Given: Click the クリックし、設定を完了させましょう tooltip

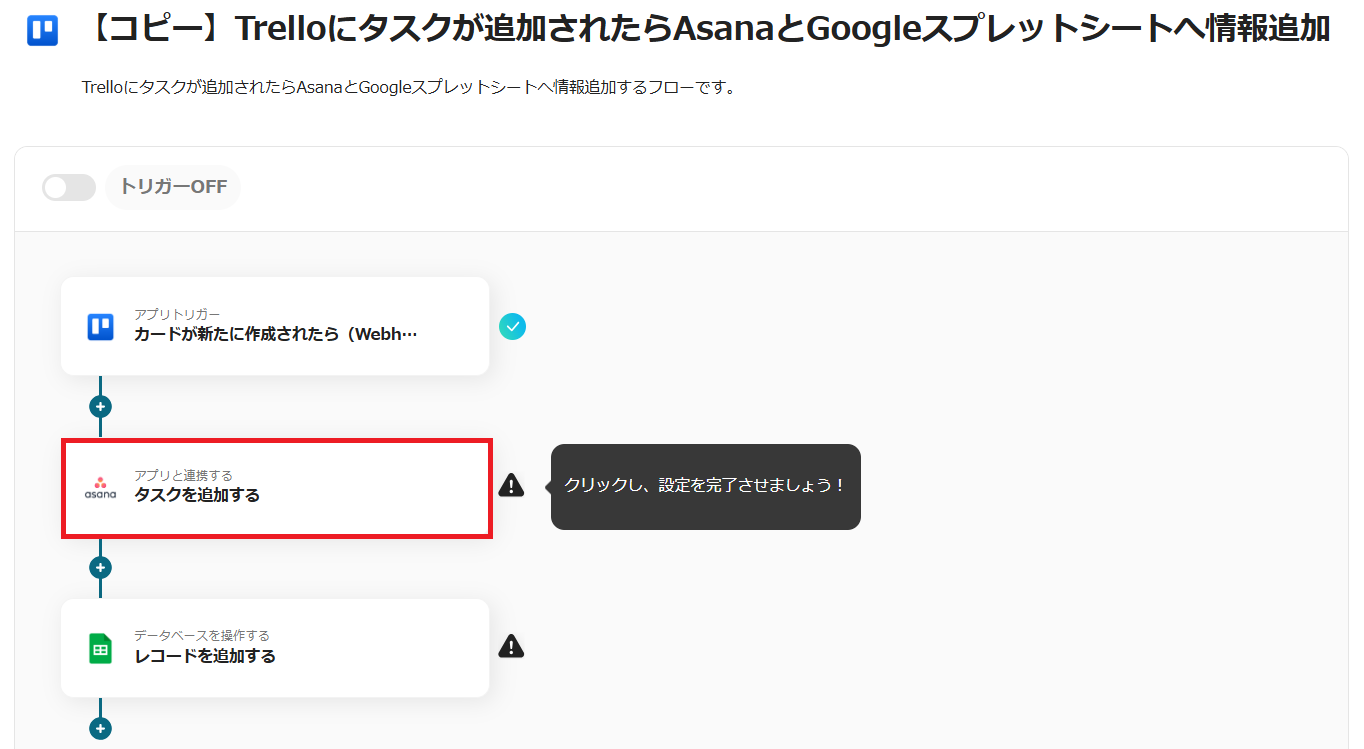Looking at the screenshot, I should click(x=705, y=486).
